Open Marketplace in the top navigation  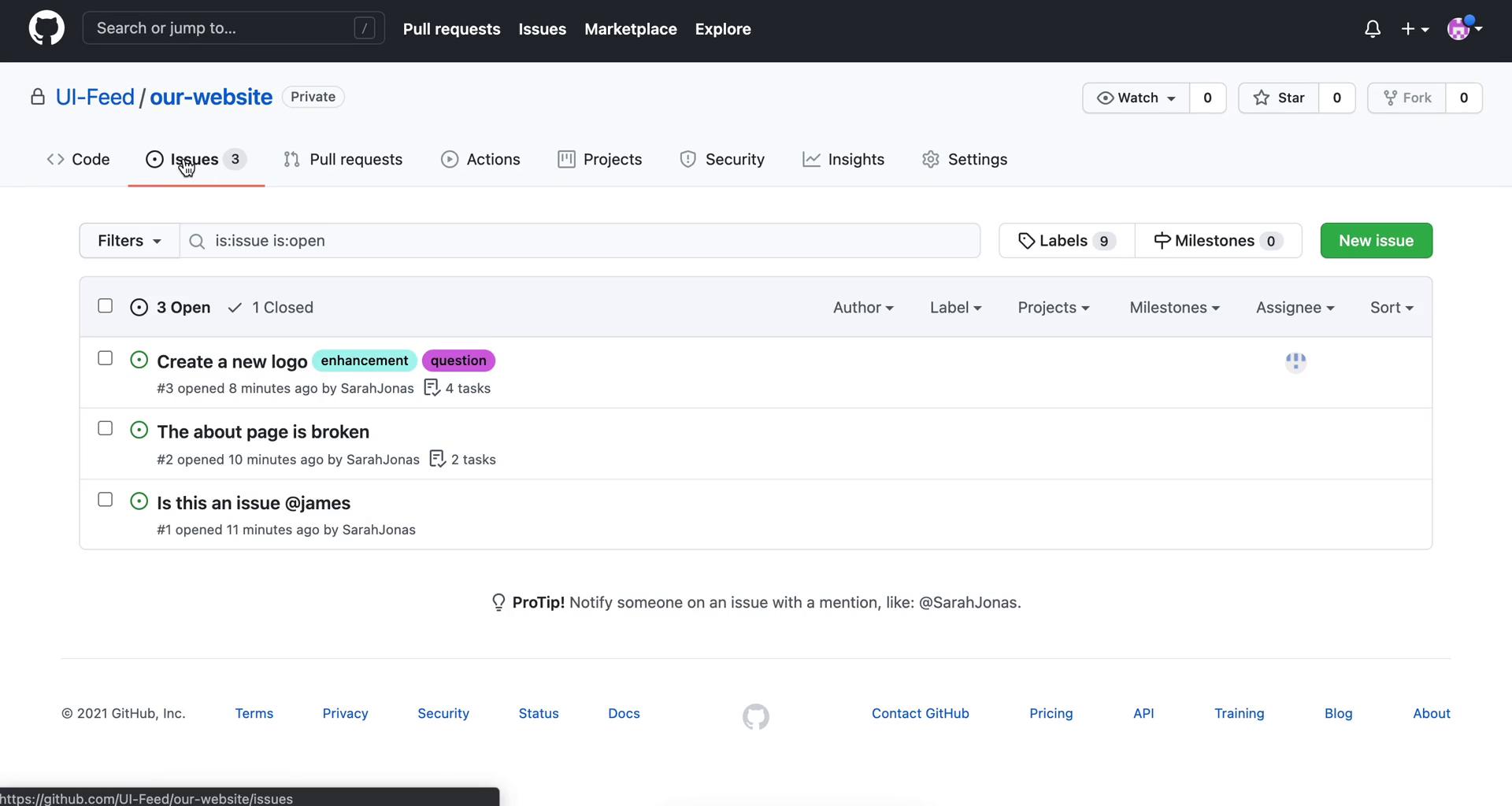coord(631,29)
